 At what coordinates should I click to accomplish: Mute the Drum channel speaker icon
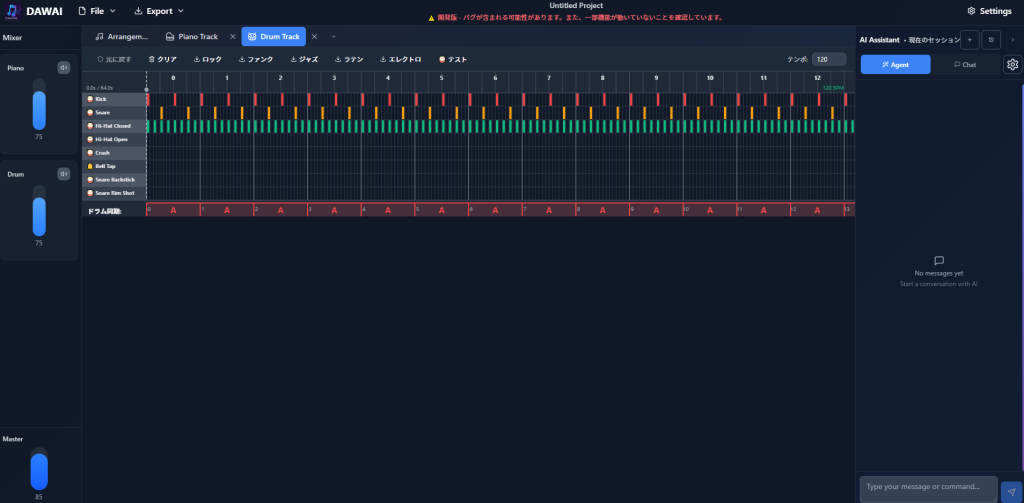pyautogui.click(x=64, y=174)
